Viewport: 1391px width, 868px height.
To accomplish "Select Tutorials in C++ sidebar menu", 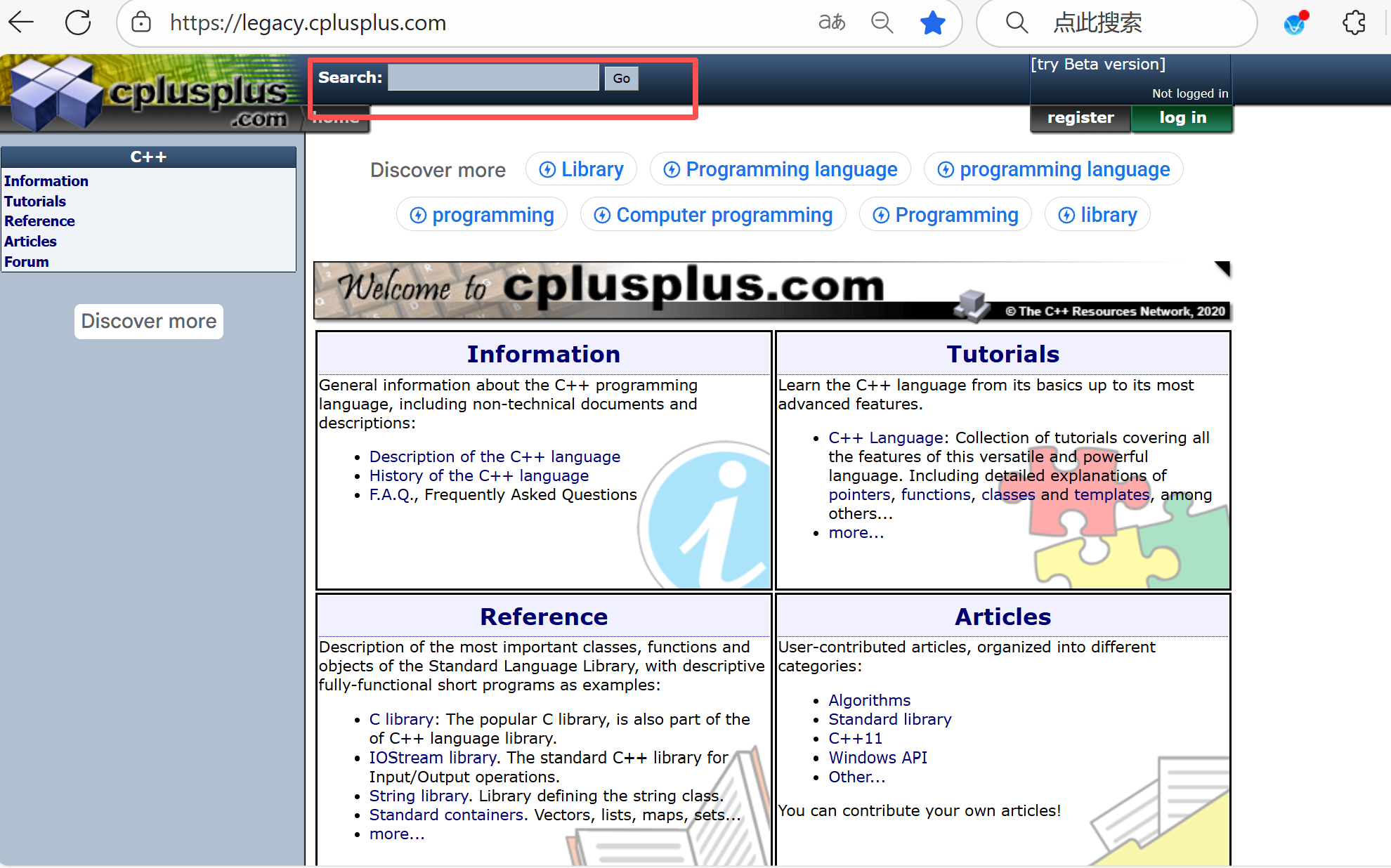I will [35, 202].
